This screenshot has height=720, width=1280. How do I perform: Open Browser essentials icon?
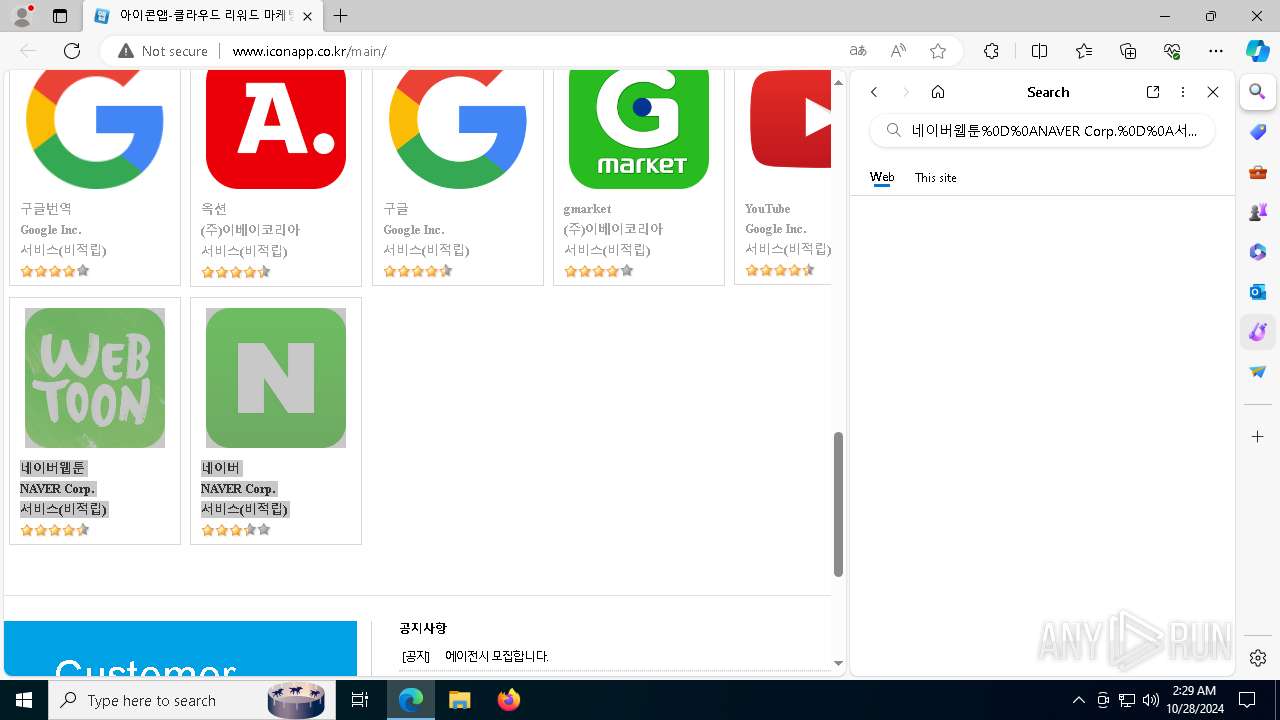tap(1172, 51)
